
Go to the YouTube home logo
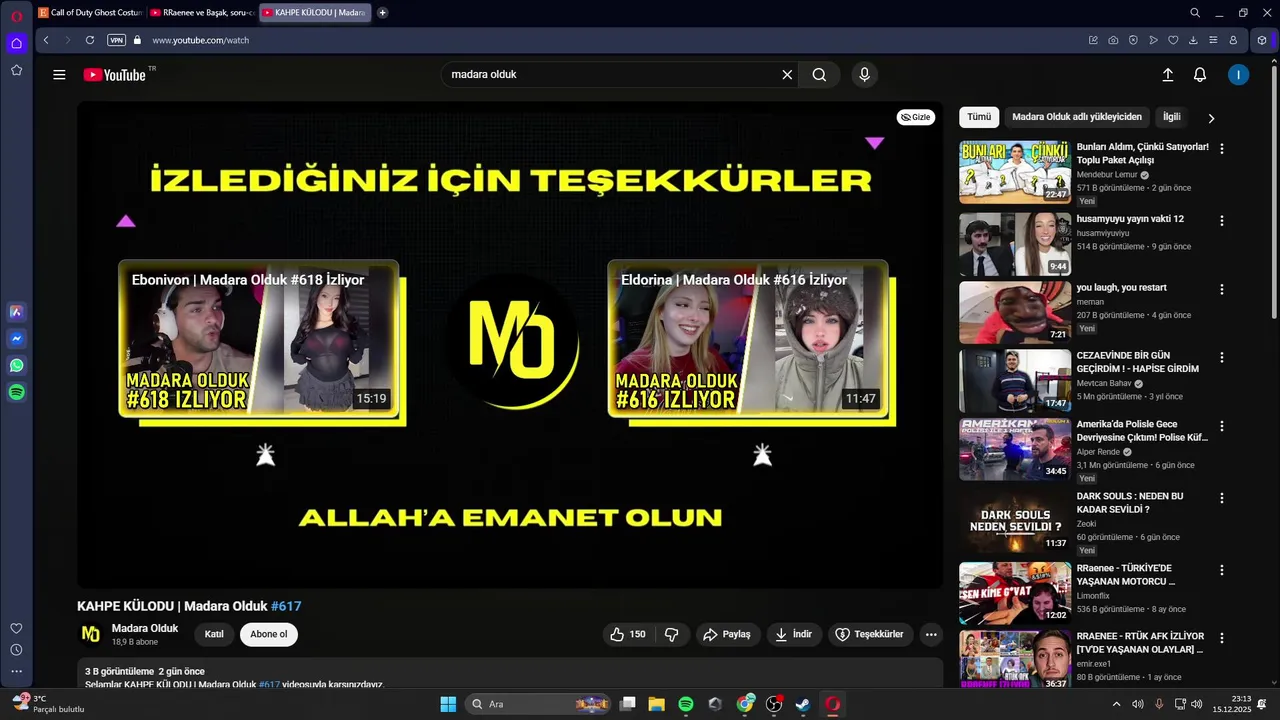(115, 75)
